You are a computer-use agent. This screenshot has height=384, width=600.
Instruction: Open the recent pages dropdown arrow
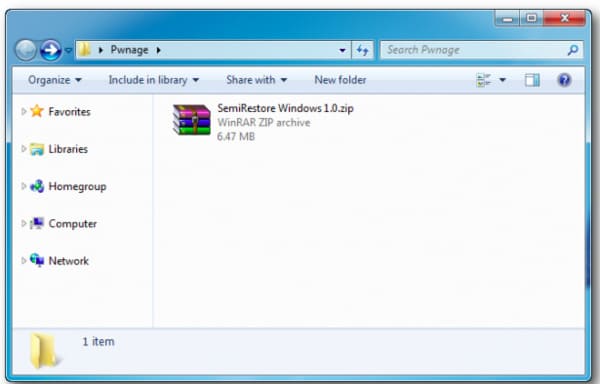[68, 50]
